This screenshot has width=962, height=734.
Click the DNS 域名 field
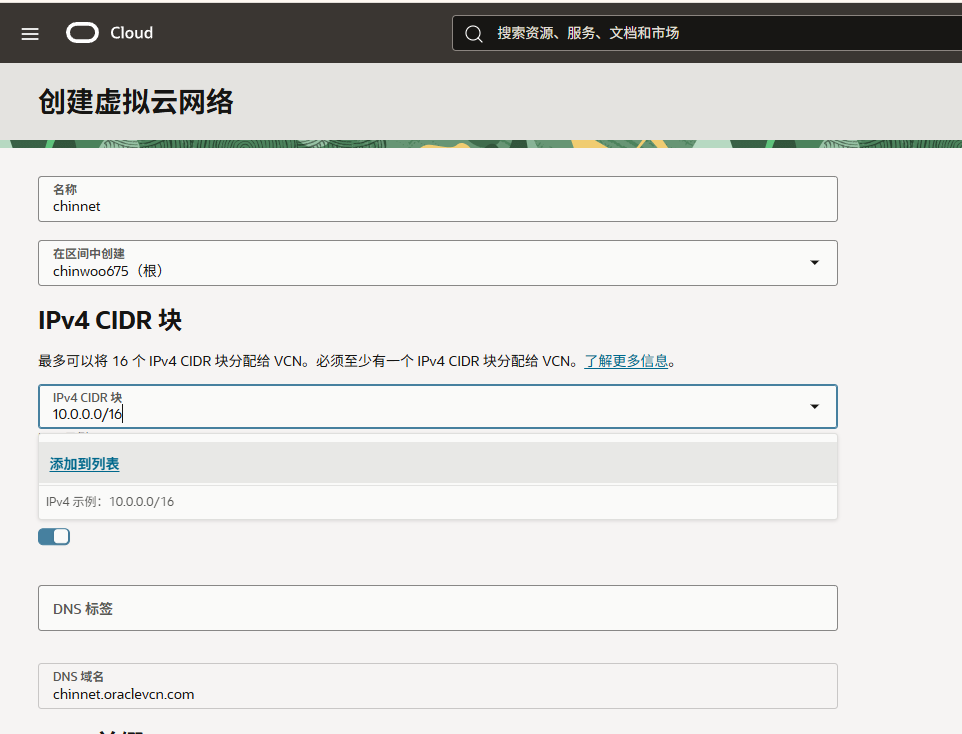click(x=437, y=686)
